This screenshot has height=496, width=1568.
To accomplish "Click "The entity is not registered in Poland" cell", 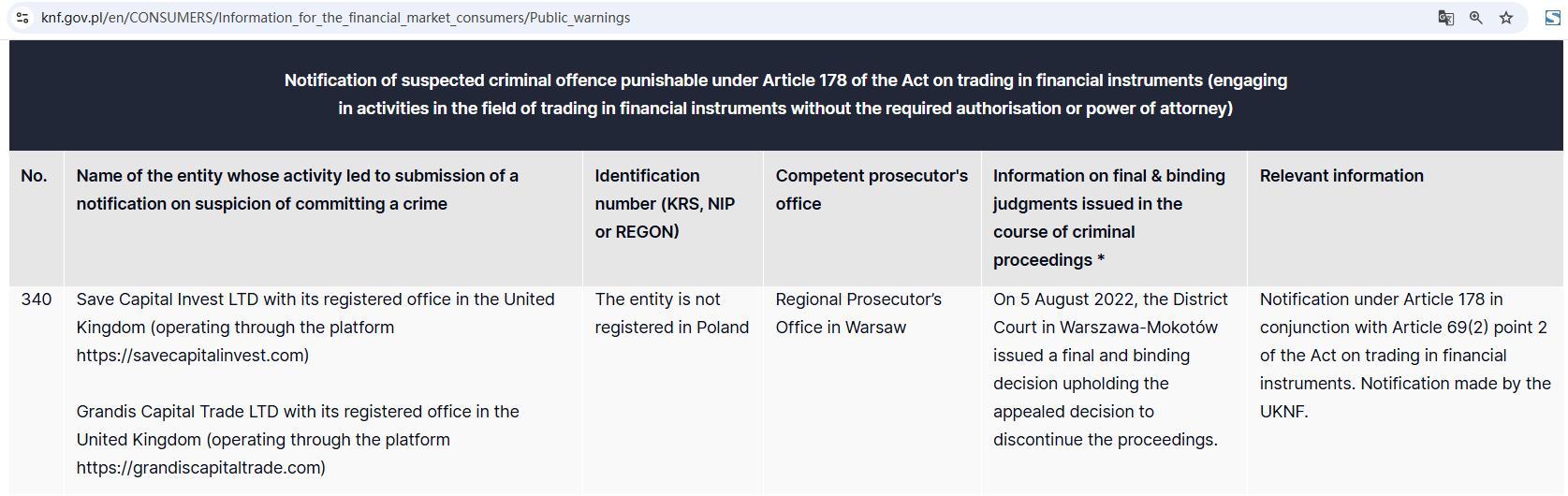I will [x=671, y=314].
